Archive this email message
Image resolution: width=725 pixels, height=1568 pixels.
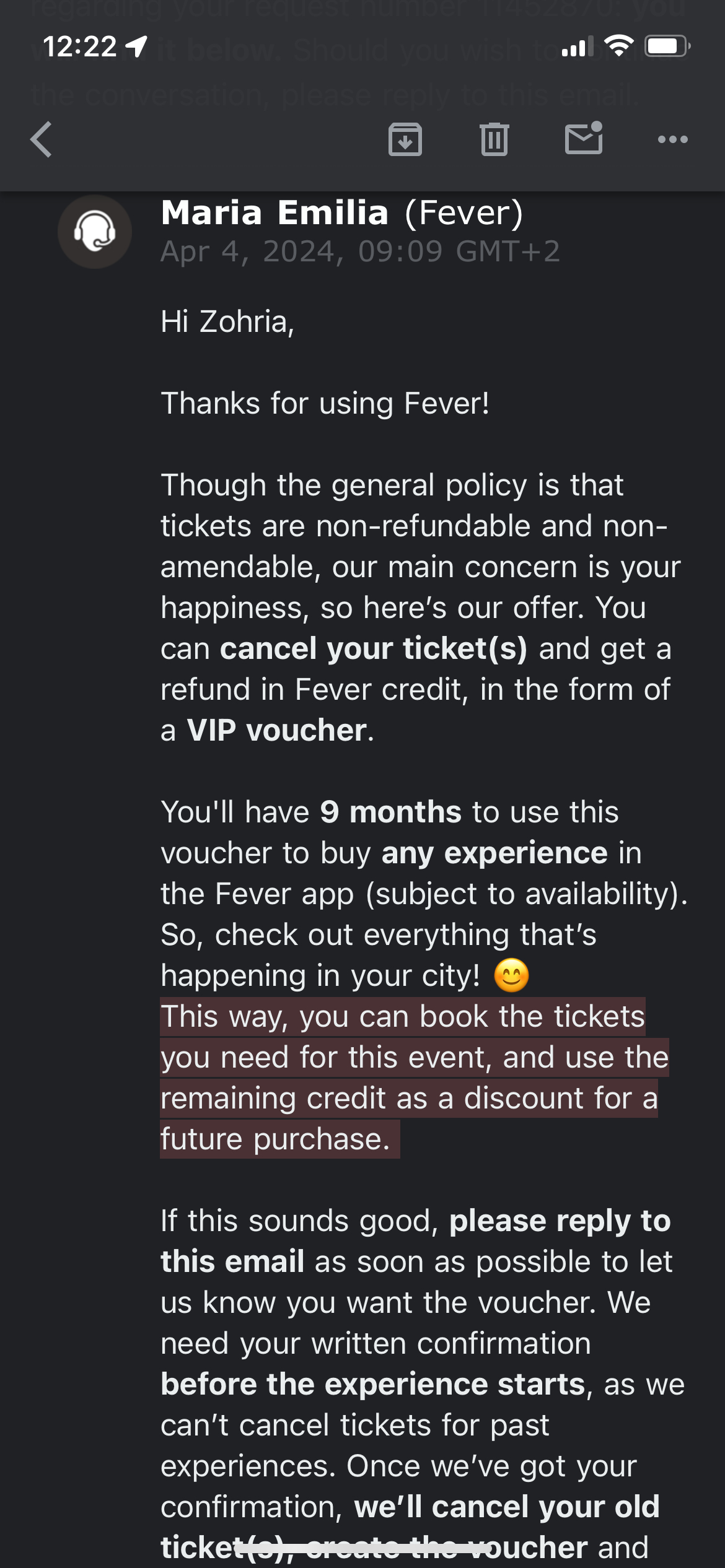[x=405, y=139]
